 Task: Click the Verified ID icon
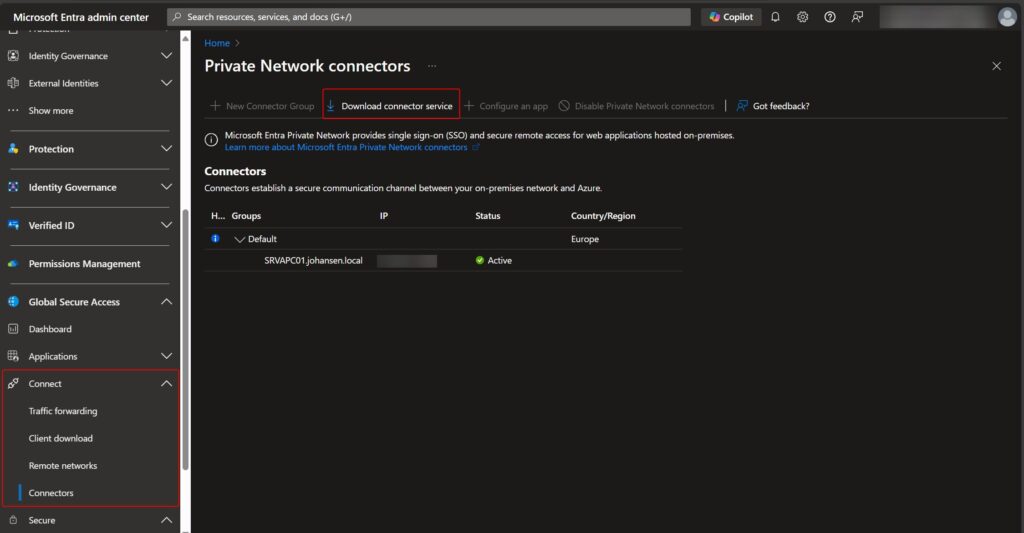coord(13,225)
